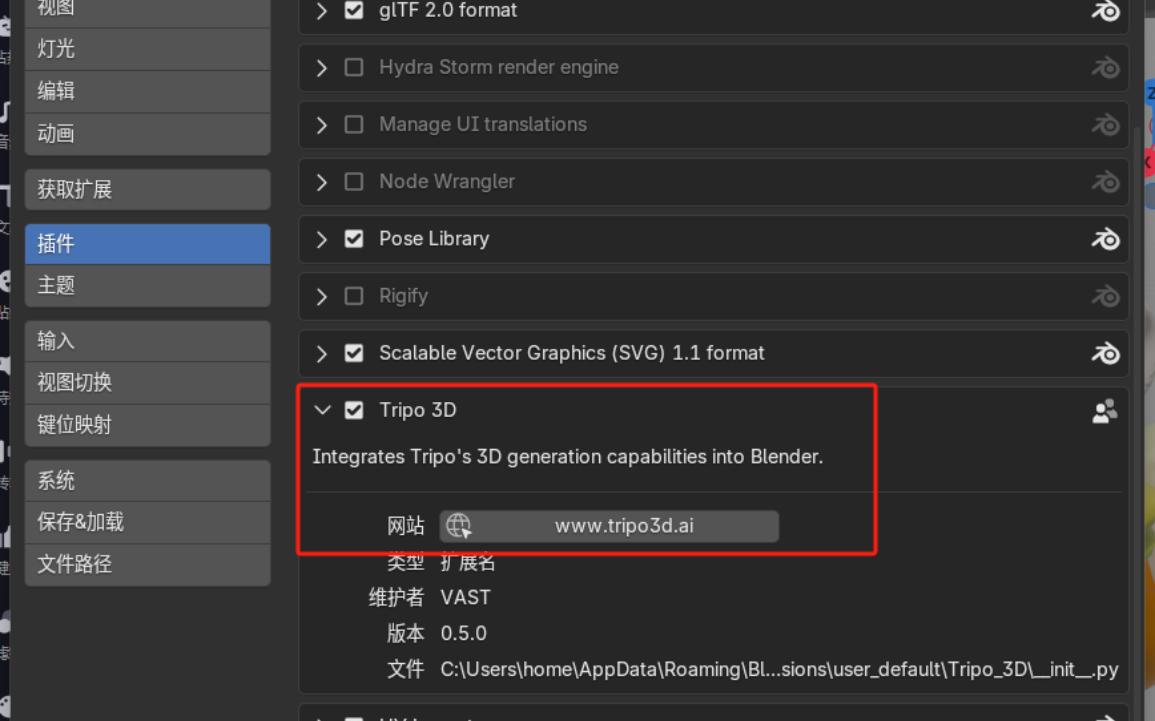Click the Blender icon next to Hydra Storm render engine
1155x721 pixels.
(1104, 67)
